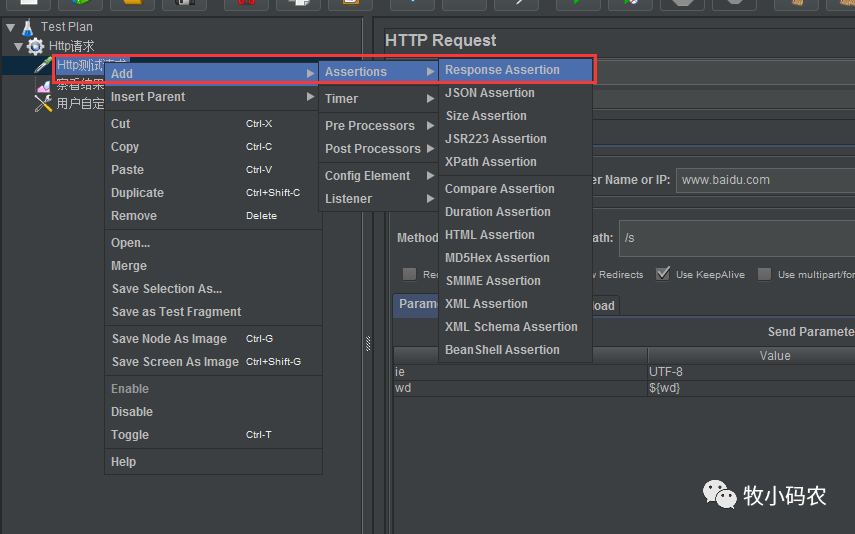Viewport: 855px width, 534px height.
Task: Choose Open... from the context menu
Action: click(x=213, y=243)
